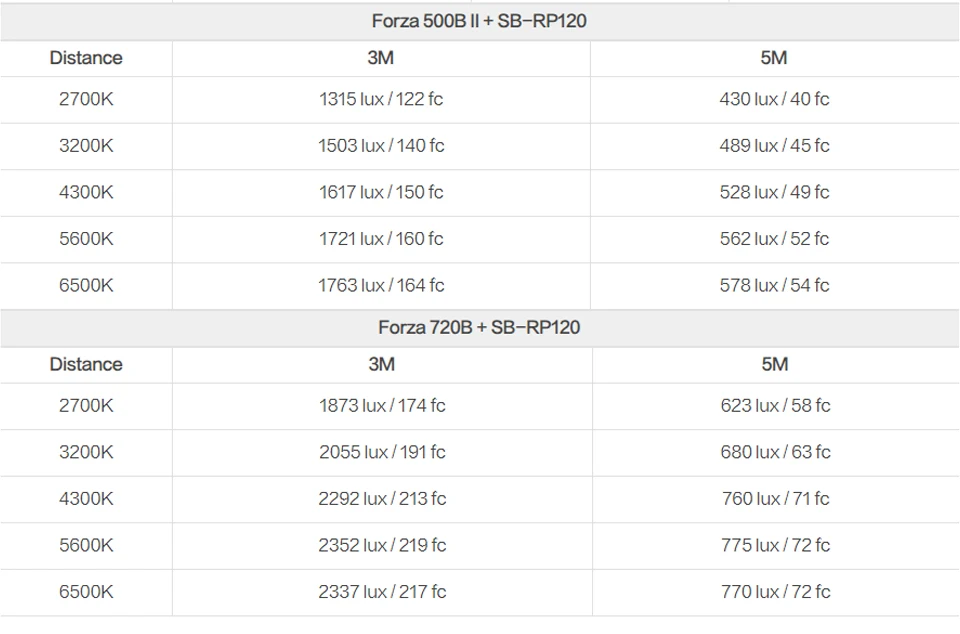Select the '1315 lux / 122 fc' cell
960x634 pixels.
(x=381, y=99)
